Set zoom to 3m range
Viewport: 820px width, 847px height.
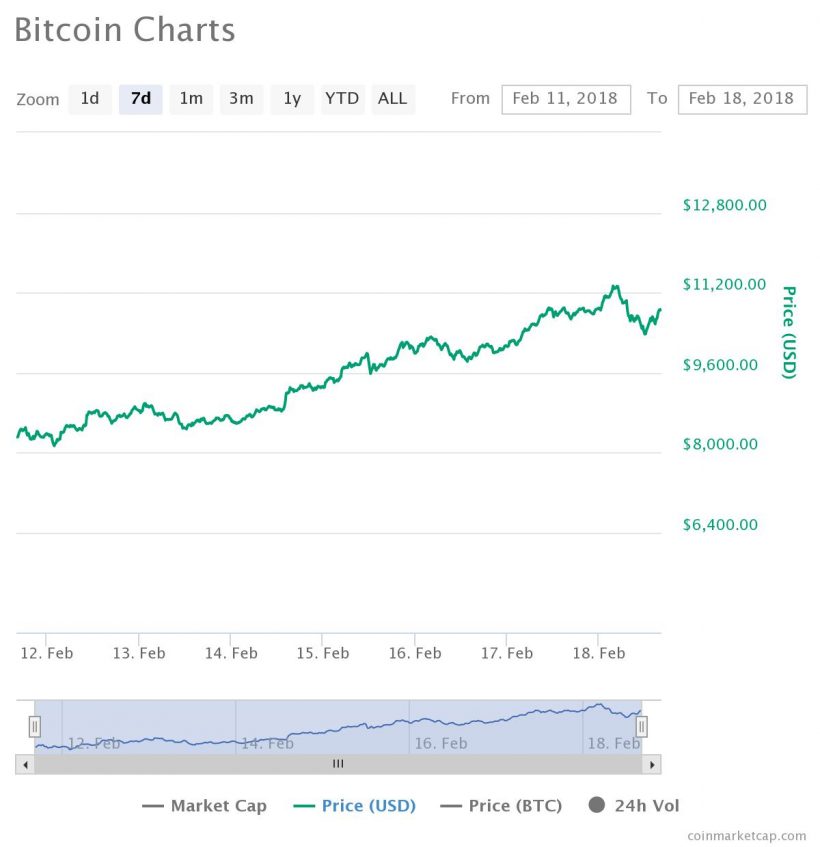pos(241,99)
